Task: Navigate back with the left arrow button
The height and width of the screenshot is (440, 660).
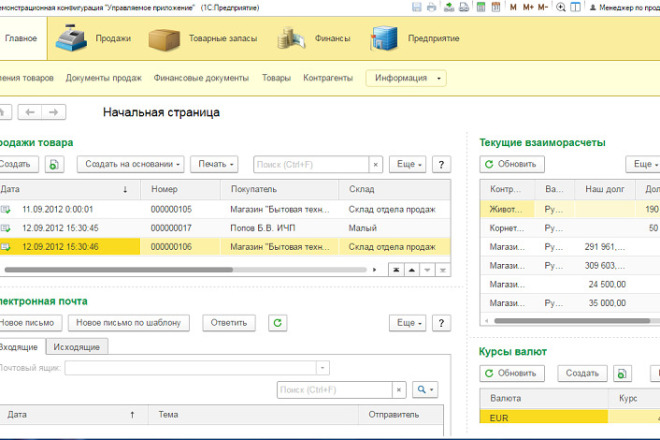Action: click(x=30, y=112)
